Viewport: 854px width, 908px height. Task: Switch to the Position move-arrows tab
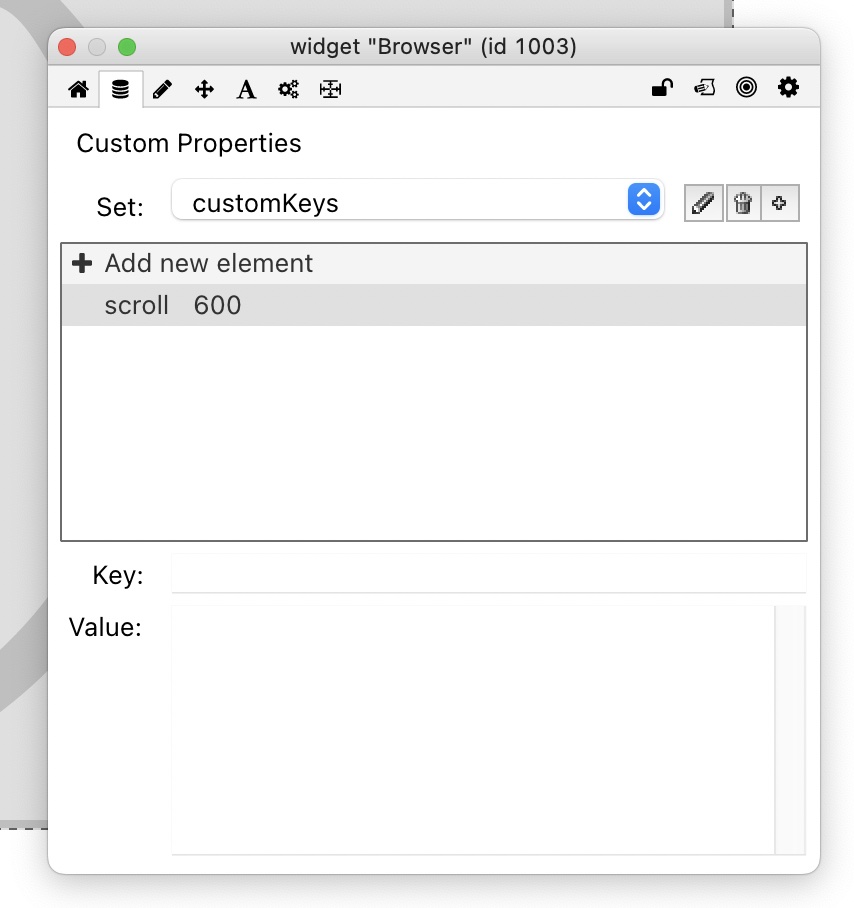tap(204, 89)
